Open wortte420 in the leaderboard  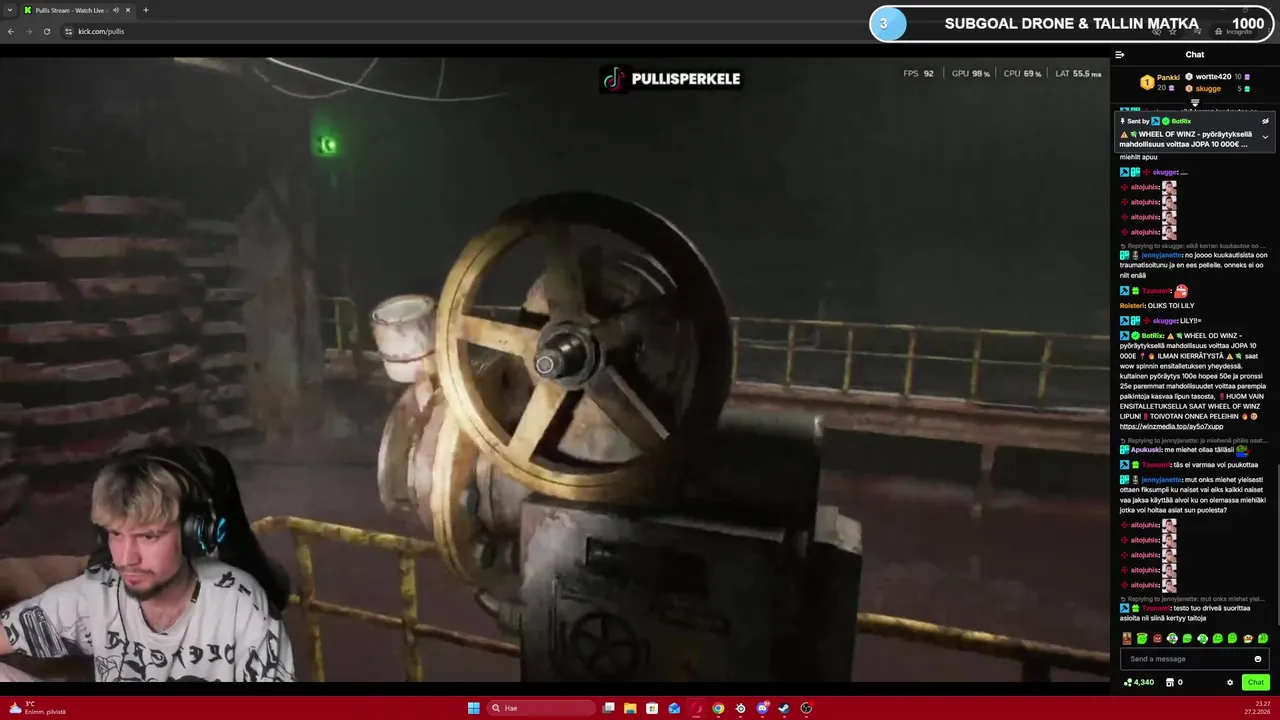coord(1213,77)
